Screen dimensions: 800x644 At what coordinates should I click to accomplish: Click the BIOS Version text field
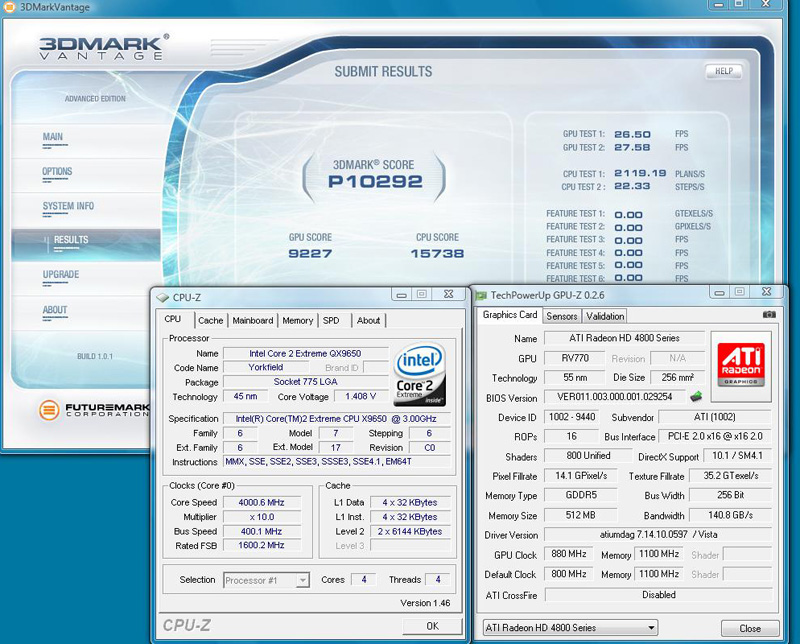pyautogui.click(x=614, y=398)
